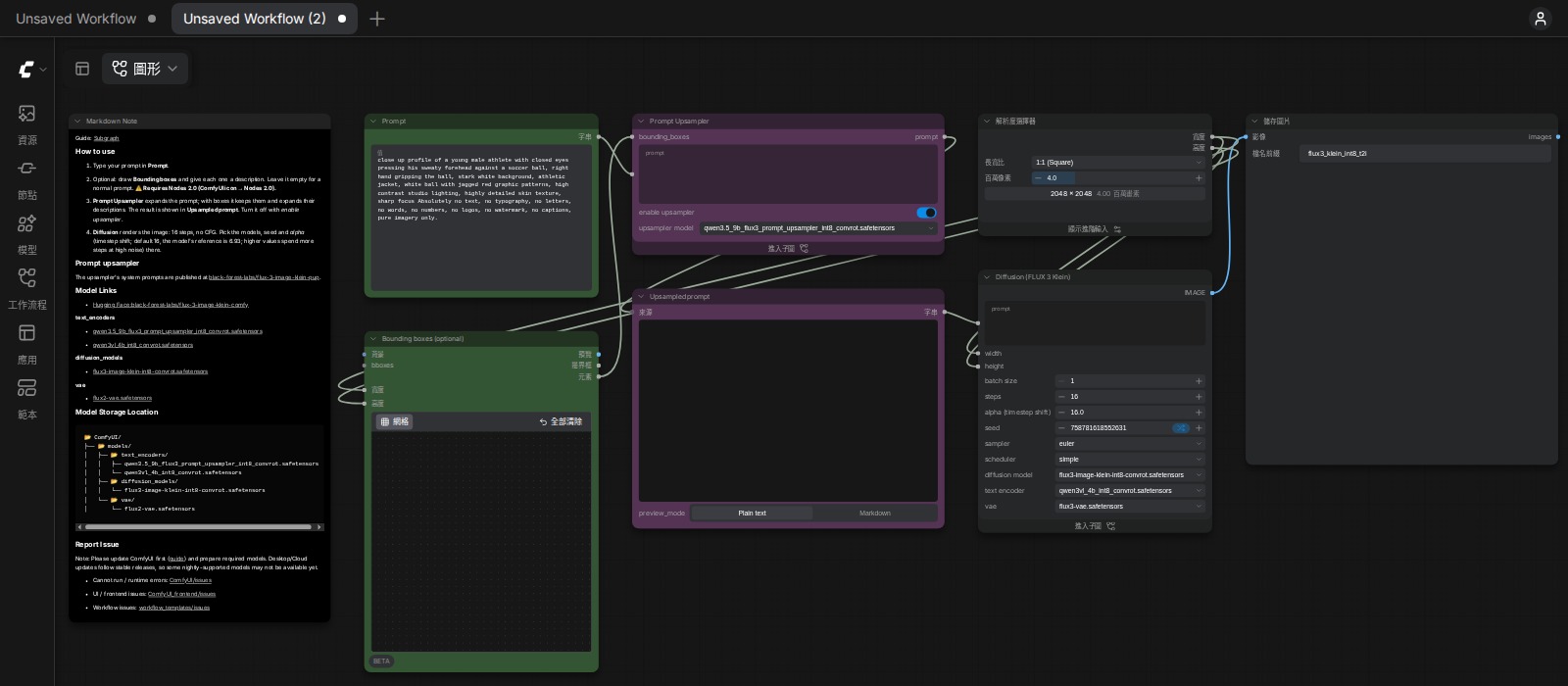Screen dimensions: 1568x686
Task: Increase alpha timestep shift with plus
Action: (1199, 413)
